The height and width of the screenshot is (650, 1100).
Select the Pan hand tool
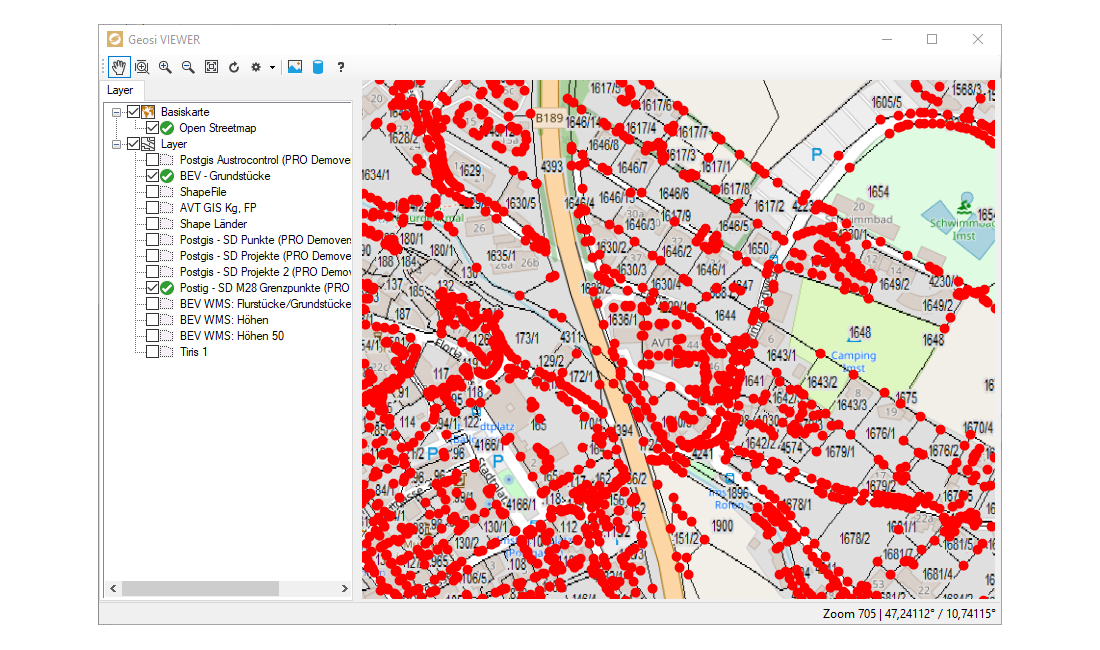pos(118,67)
